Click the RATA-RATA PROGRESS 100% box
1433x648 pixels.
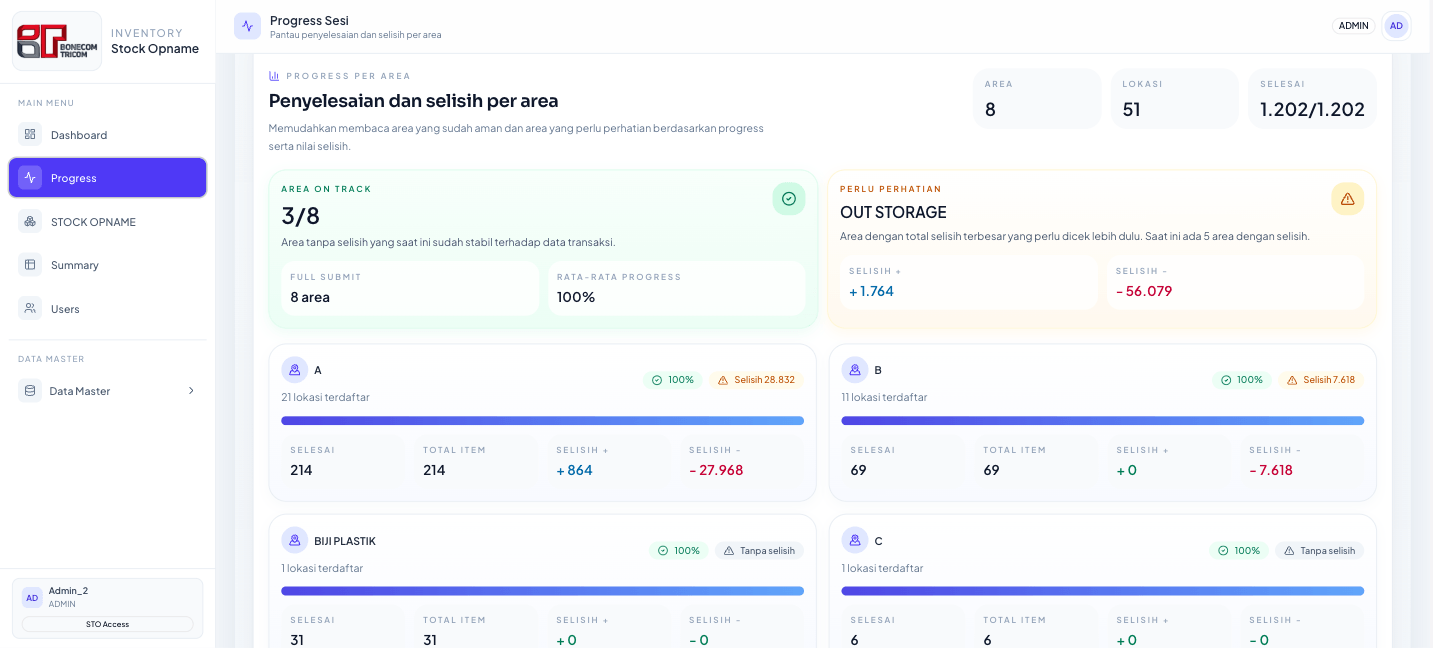676,288
